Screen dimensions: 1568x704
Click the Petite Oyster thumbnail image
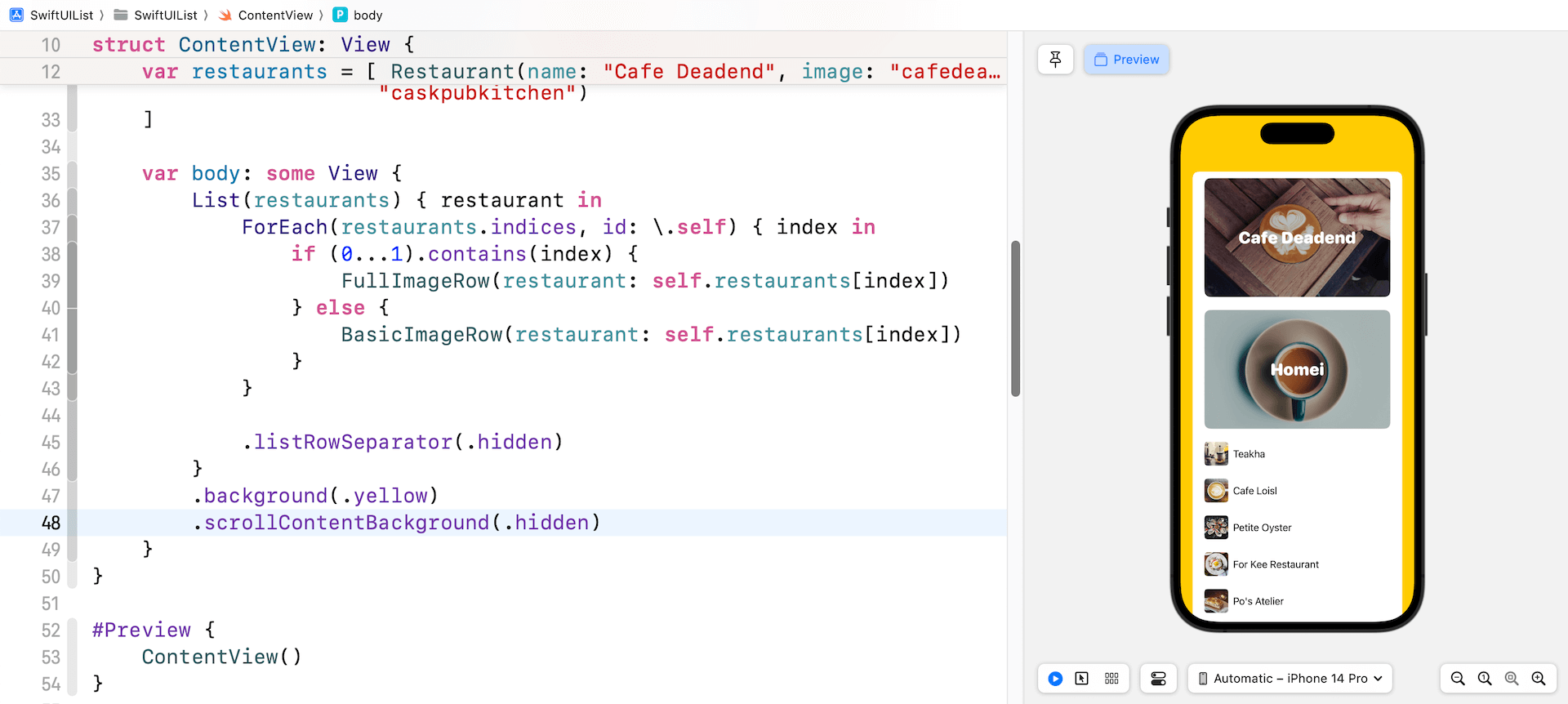point(1216,528)
